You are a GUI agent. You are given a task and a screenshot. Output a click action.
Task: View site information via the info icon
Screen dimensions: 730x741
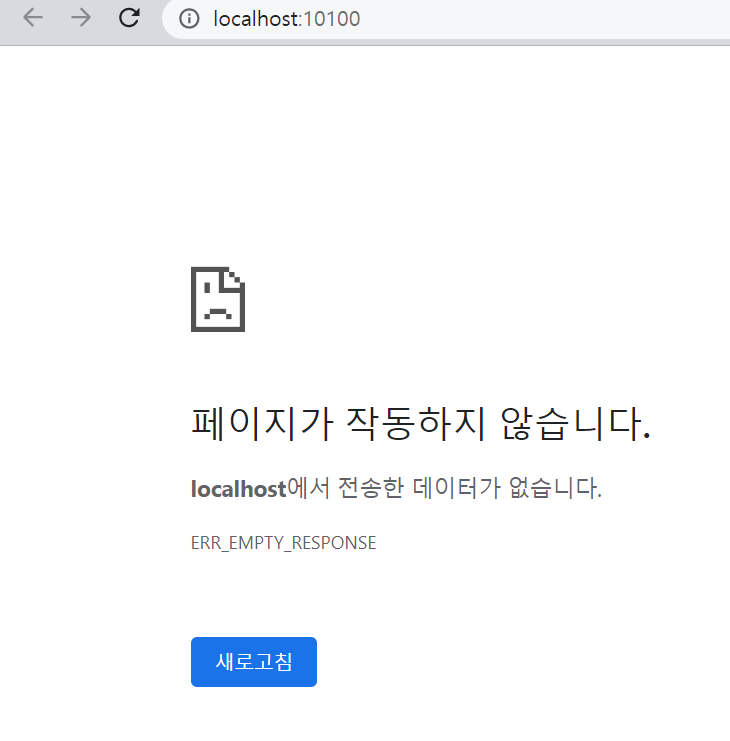point(189,19)
